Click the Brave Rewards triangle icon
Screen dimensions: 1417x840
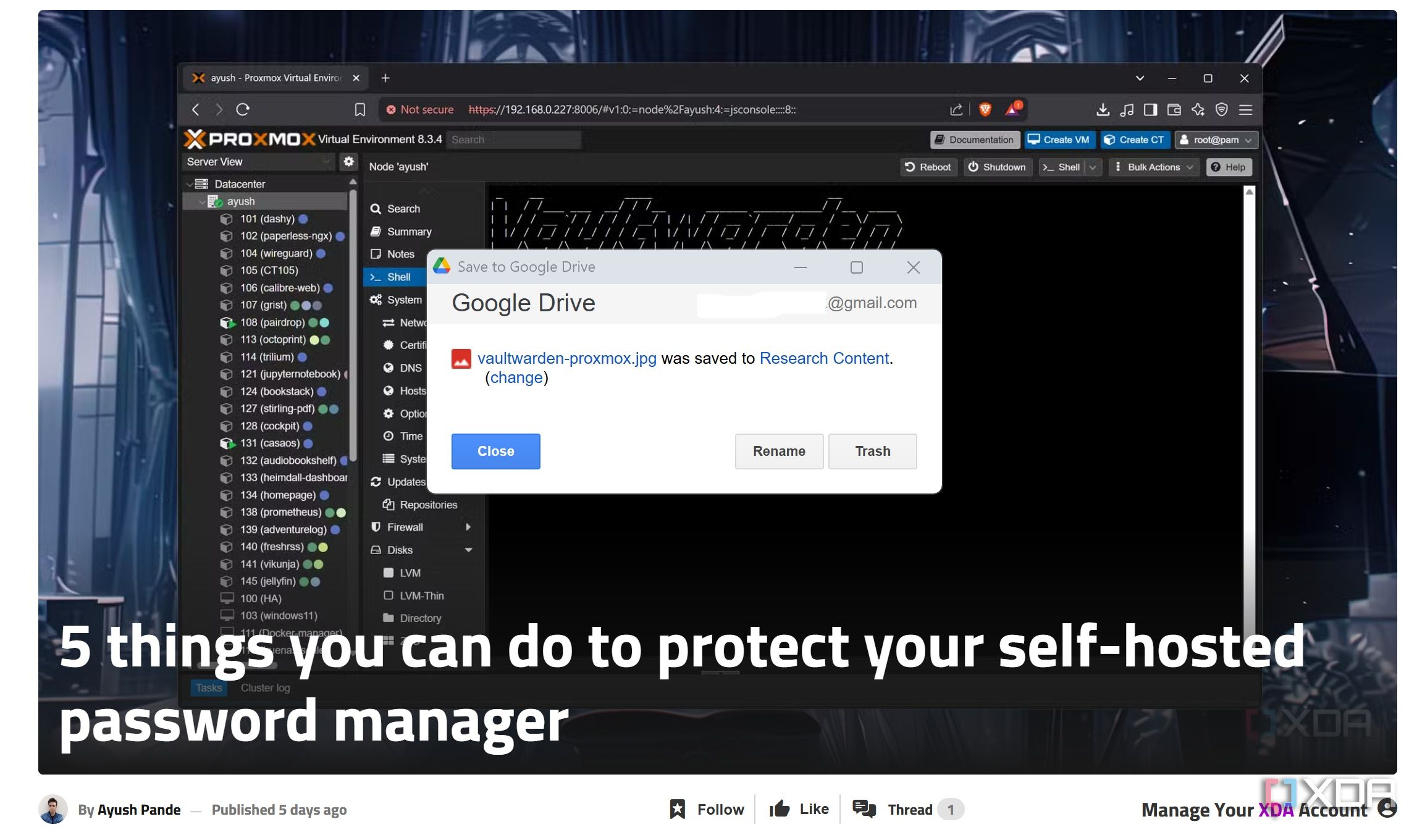[x=1013, y=109]
